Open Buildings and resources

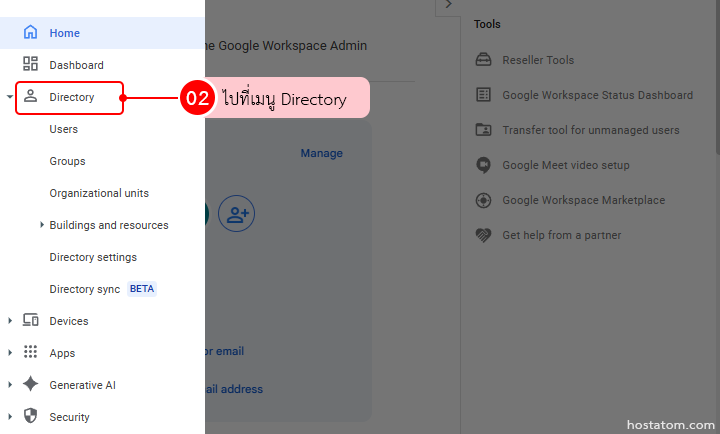click(109, 225)
